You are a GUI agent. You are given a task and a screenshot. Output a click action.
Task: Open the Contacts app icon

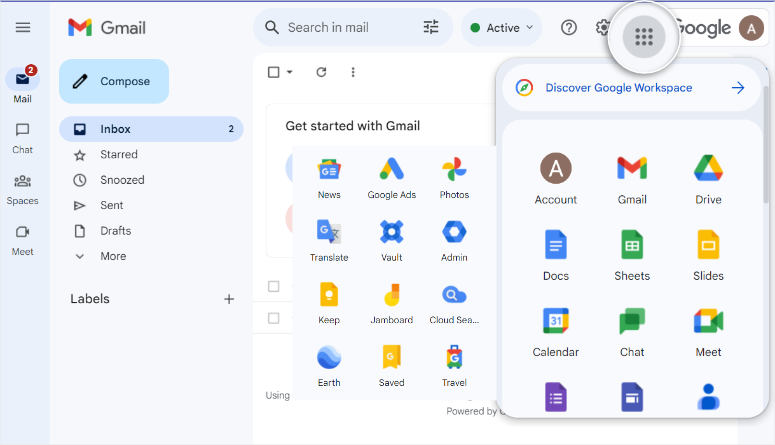708,397
